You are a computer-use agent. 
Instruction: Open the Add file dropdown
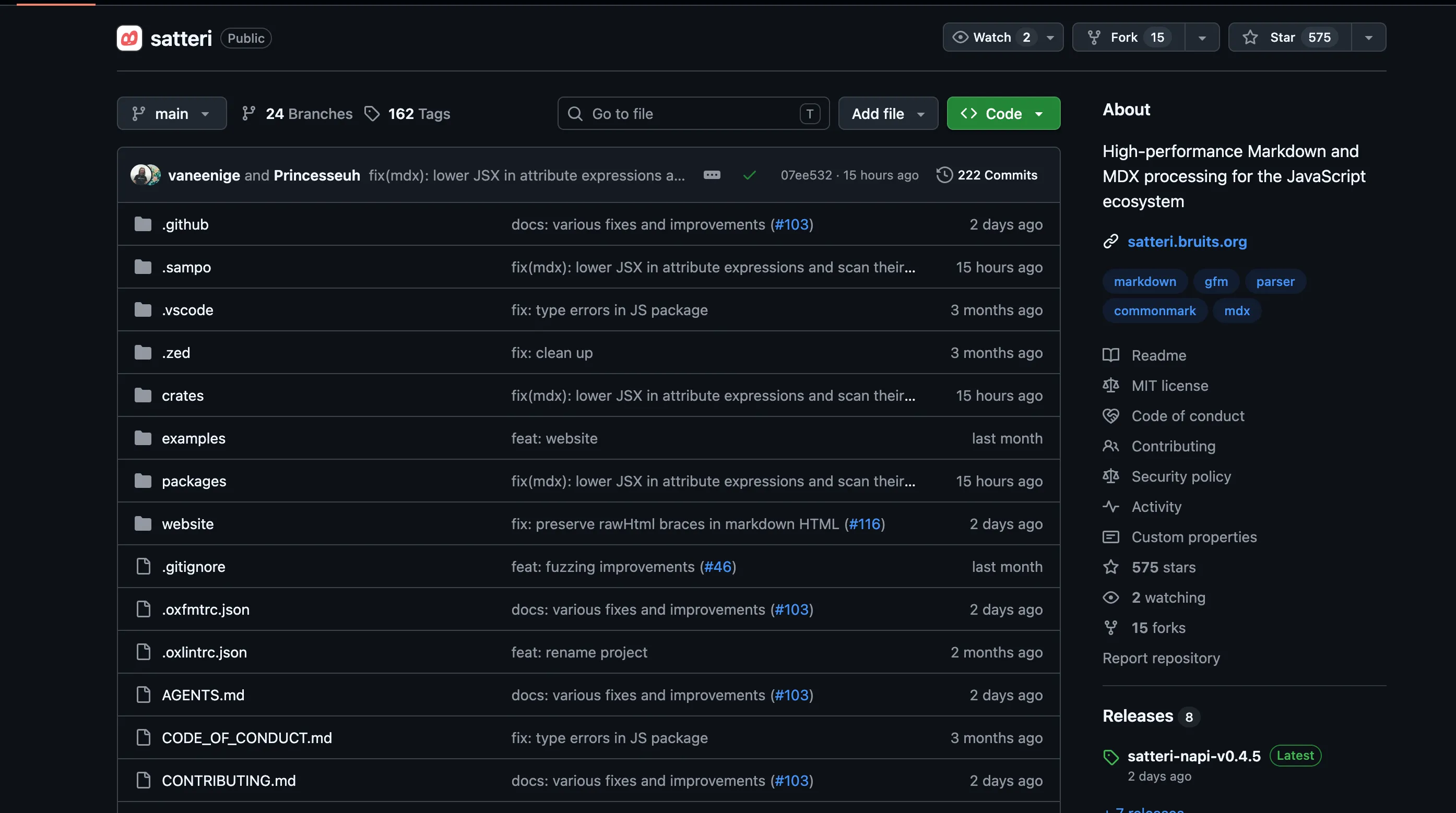888,114
